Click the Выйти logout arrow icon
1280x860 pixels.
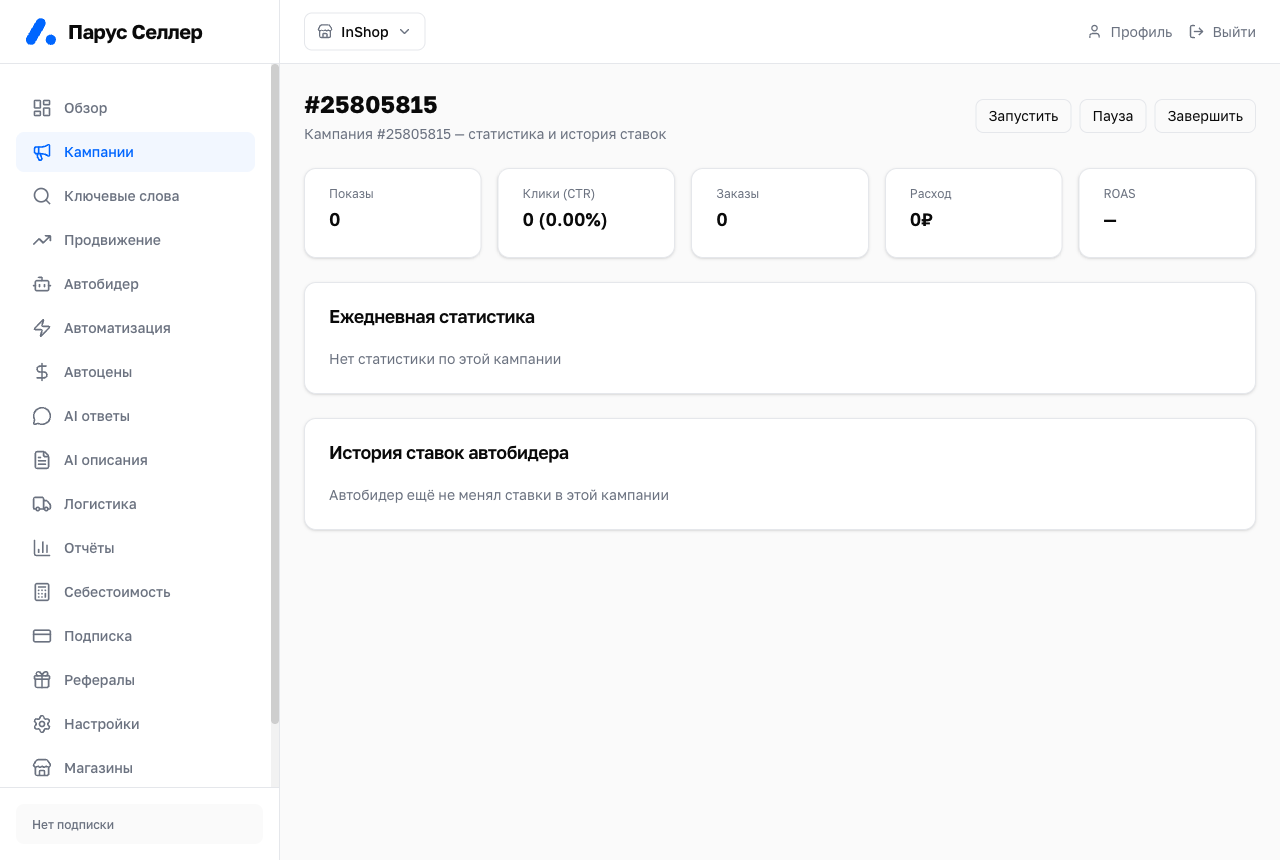click(1197, 32)
